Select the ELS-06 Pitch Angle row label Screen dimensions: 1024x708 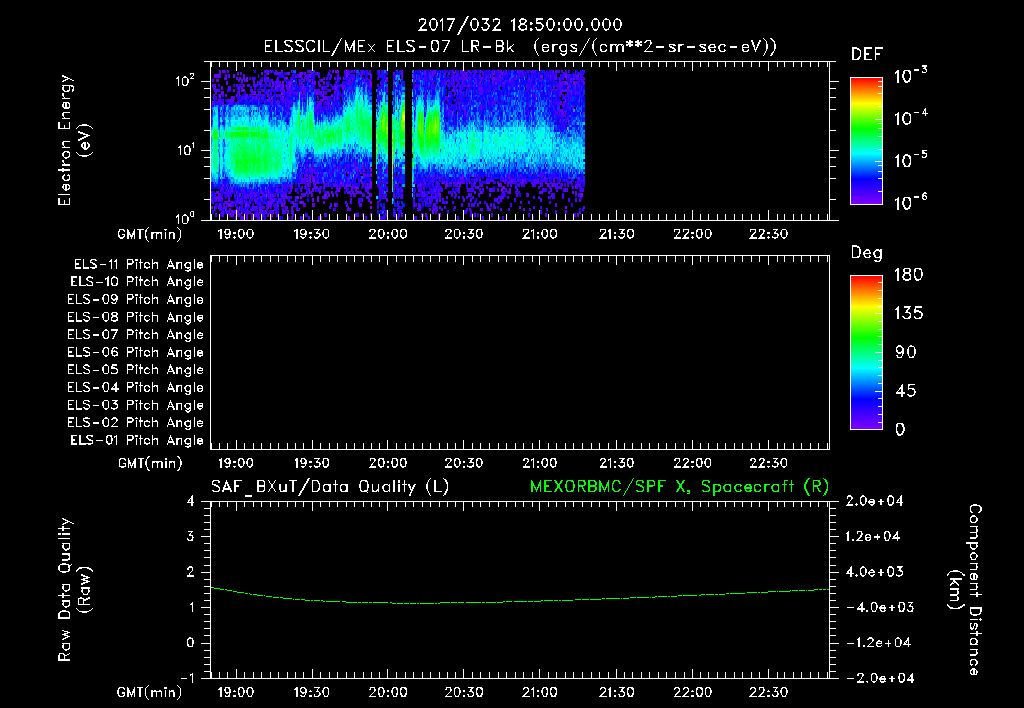click(135, 352)
